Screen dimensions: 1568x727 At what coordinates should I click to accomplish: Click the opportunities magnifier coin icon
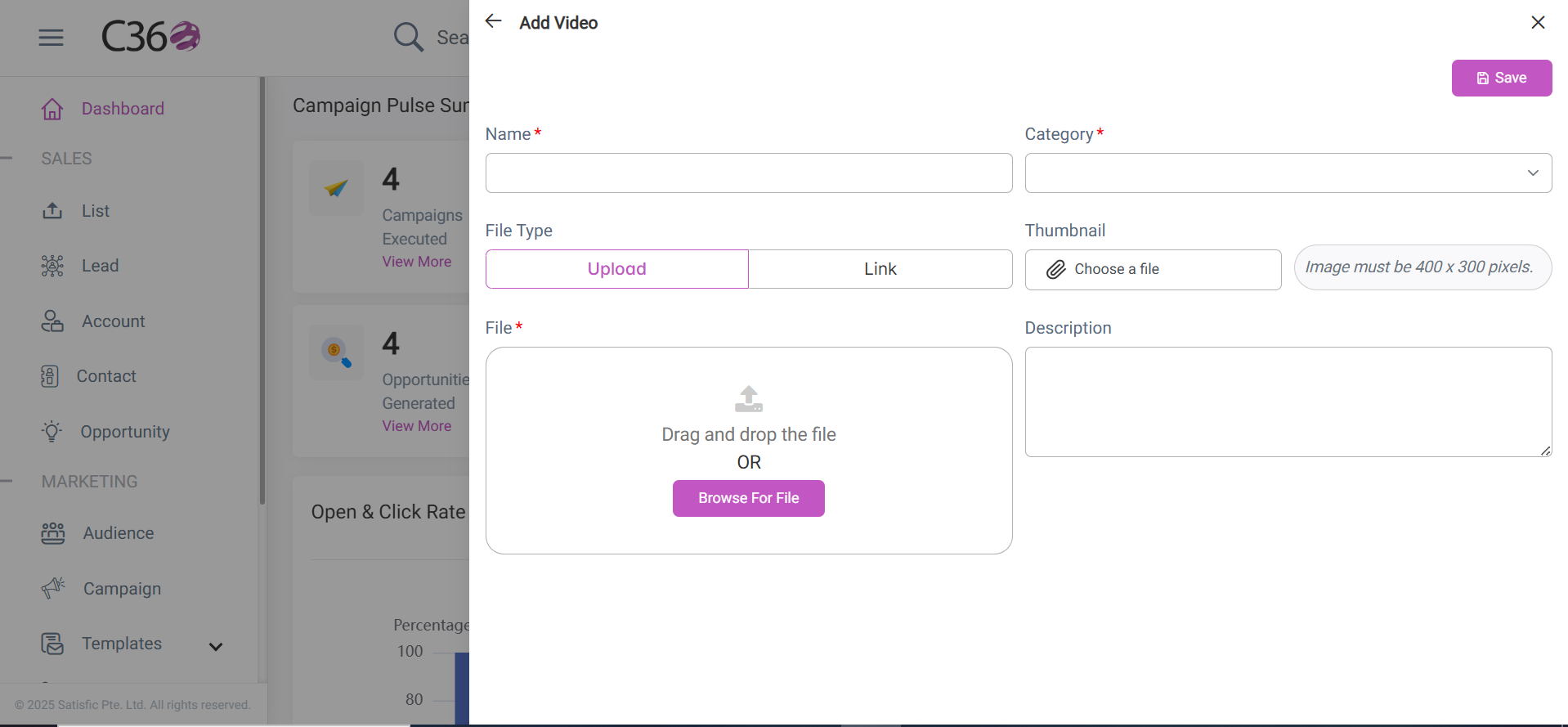click(x=336, y=352)
